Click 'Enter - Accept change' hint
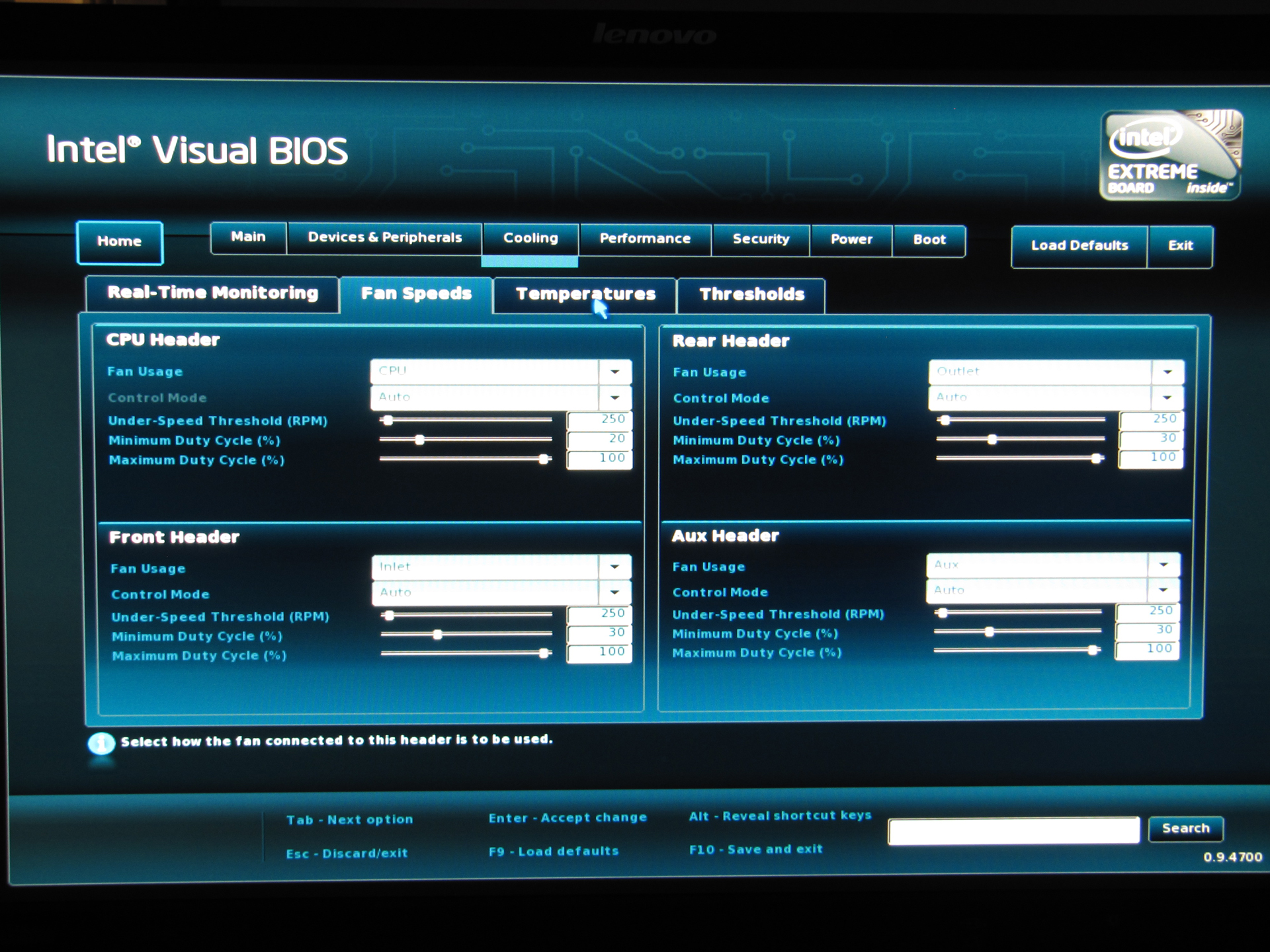The width and height of the screenshot is (1270, 952). (x=568, y=818)
